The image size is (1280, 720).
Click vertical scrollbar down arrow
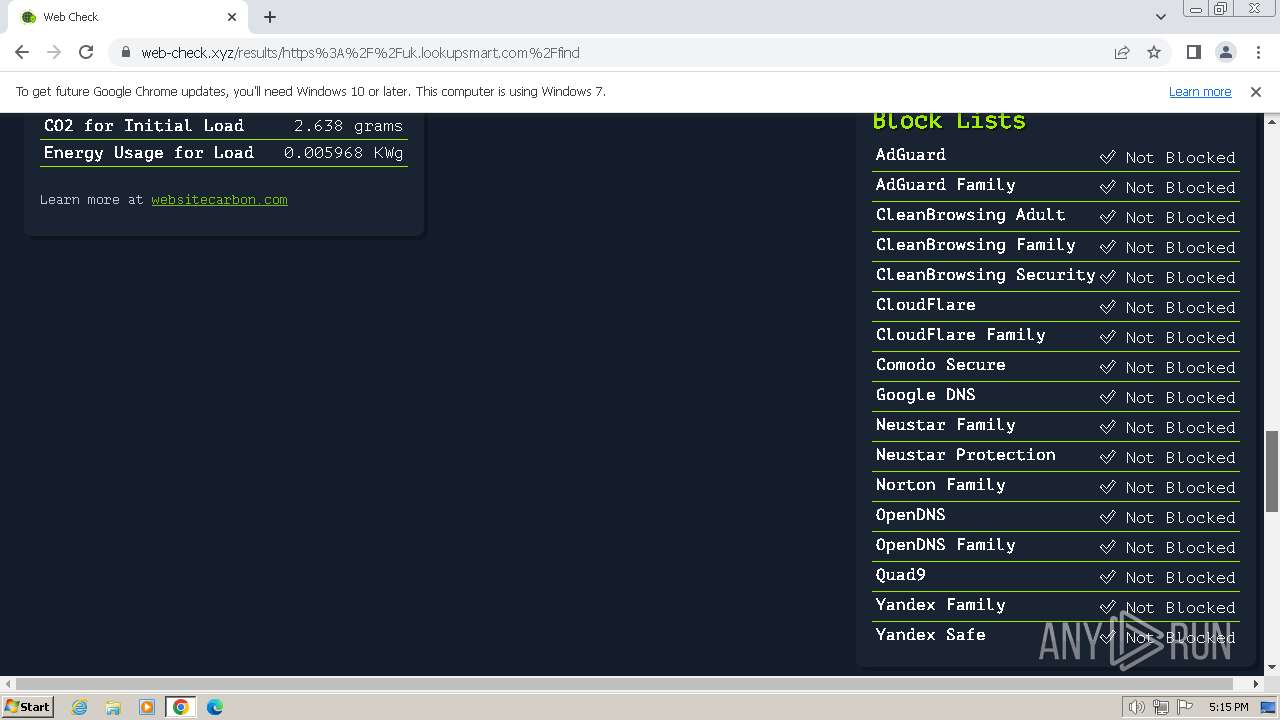pyautogui.click(x=1271, y=667)
